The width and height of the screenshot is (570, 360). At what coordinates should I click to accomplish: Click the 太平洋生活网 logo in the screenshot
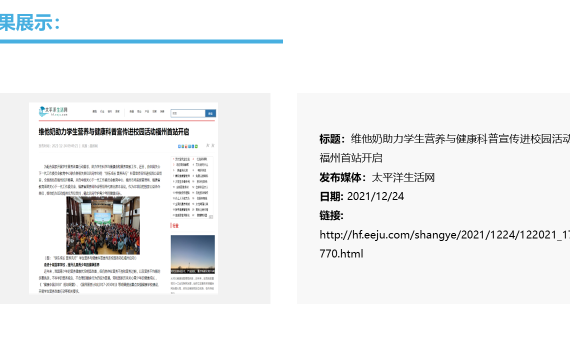tap(53, 111)
